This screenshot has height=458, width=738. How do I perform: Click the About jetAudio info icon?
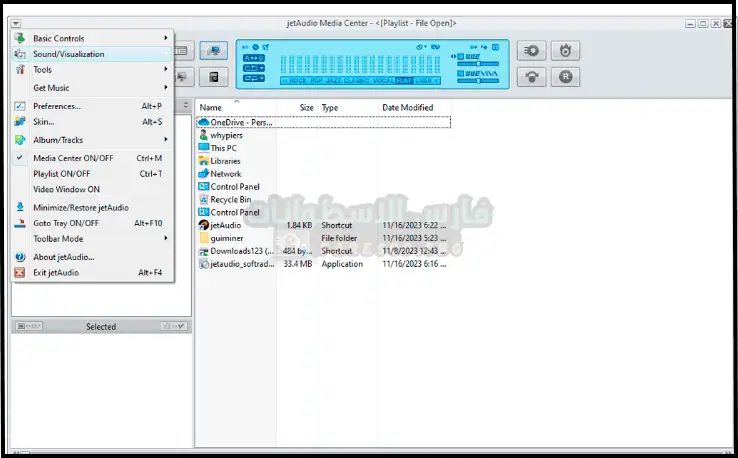[x=20, y=257]
